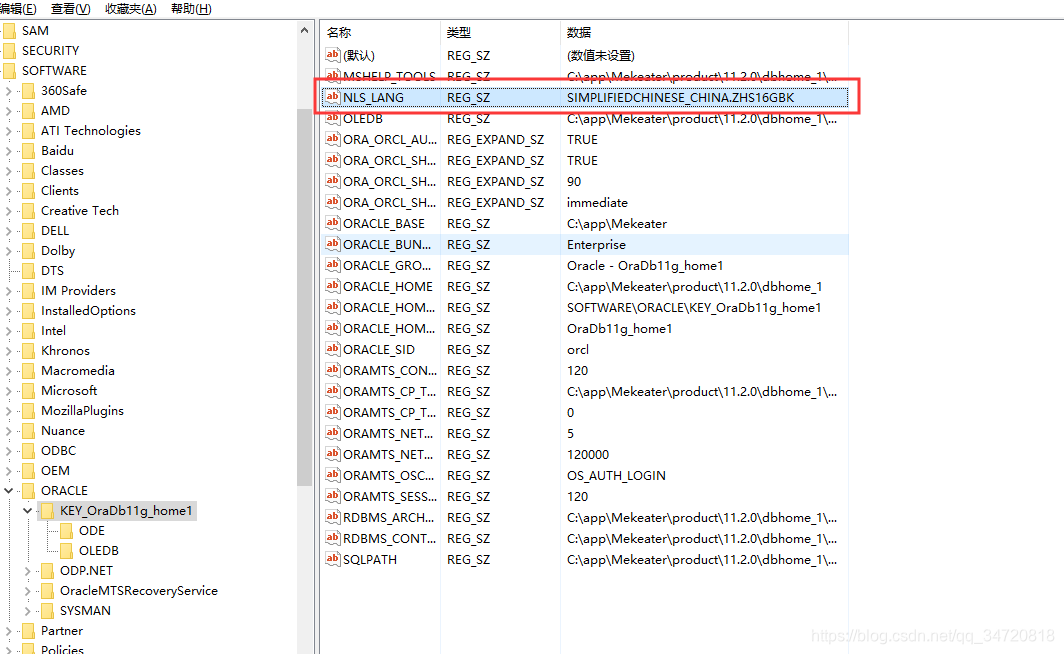Click the ODBC folder icon
The height and width of the screenshot is (654, 1064).
28,451
